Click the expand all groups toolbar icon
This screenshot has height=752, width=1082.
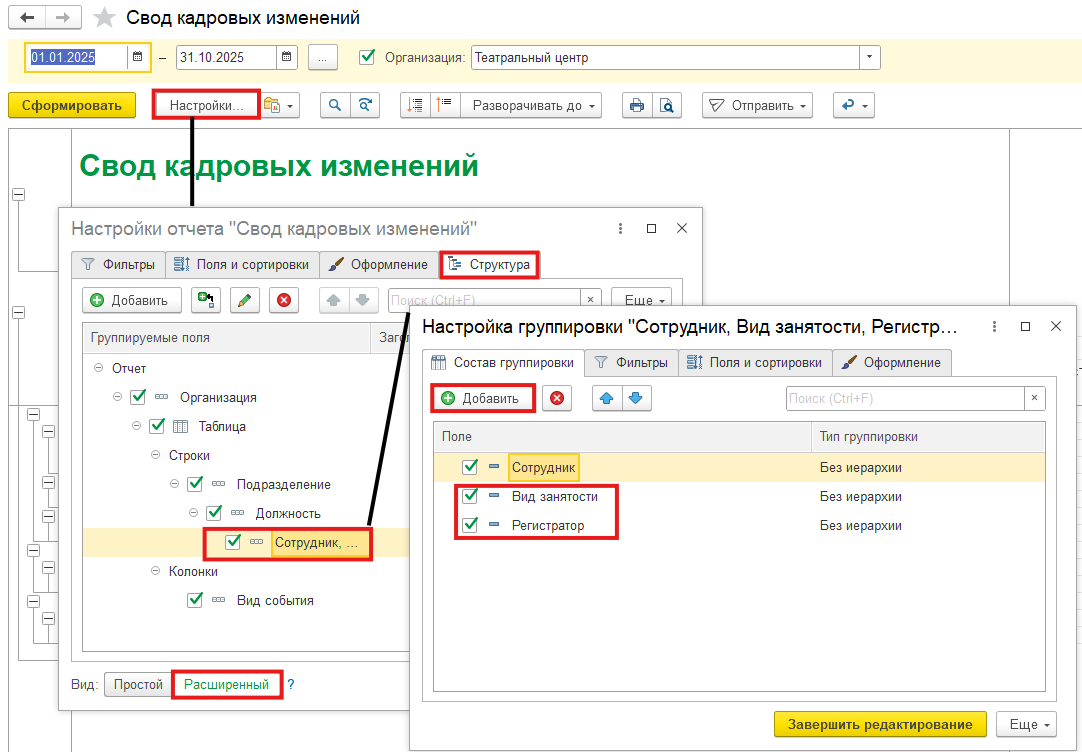[x=445, y=106]
